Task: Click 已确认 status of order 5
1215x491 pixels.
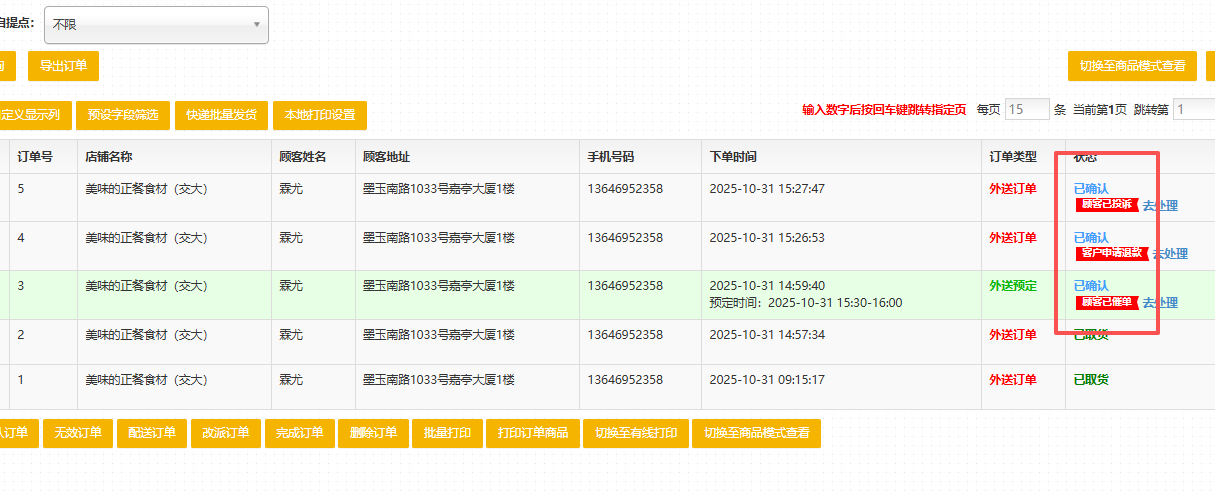Action: click(1091, 188)
